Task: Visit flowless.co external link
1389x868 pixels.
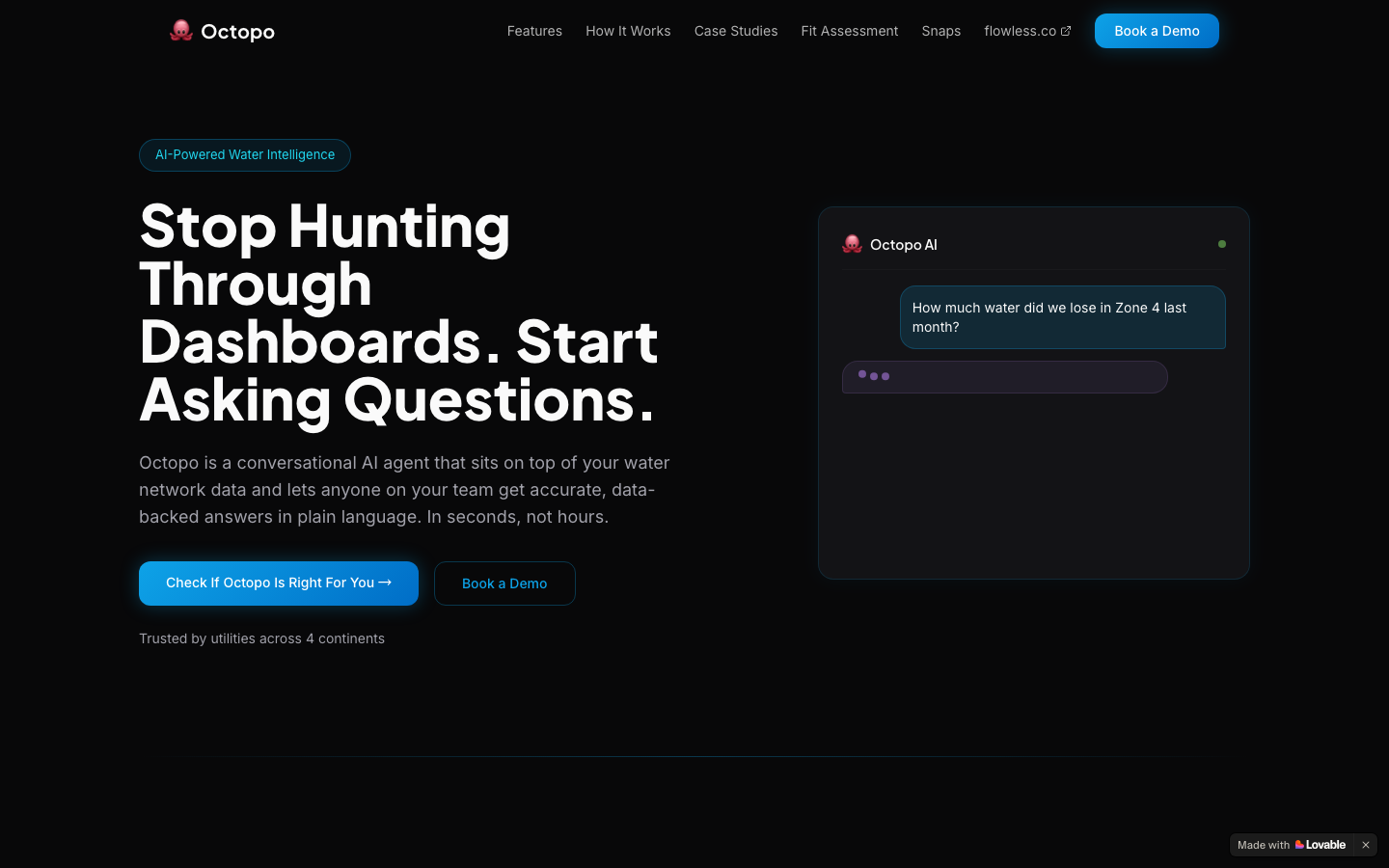Action: click(1027, 31)
